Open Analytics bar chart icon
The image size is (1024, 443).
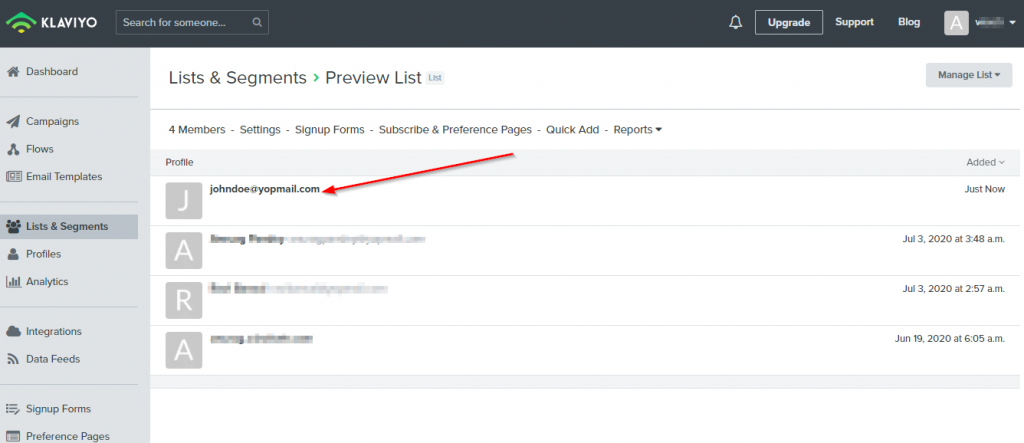point(12,282)
